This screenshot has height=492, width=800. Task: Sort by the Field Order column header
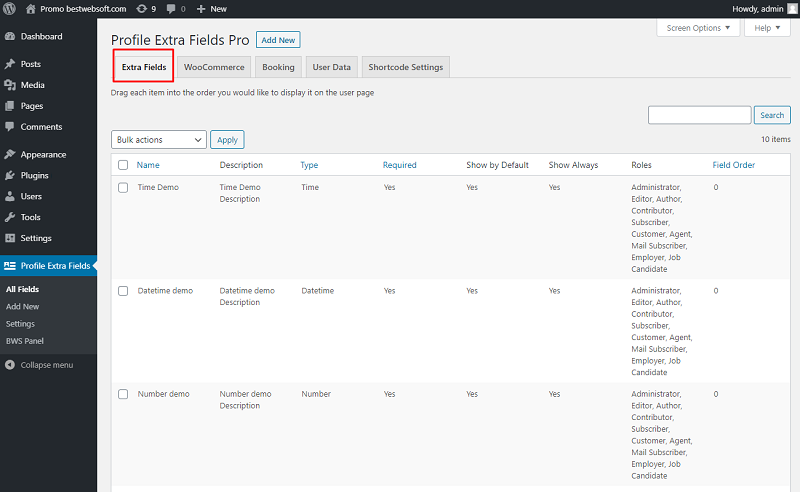coord(734,165)
